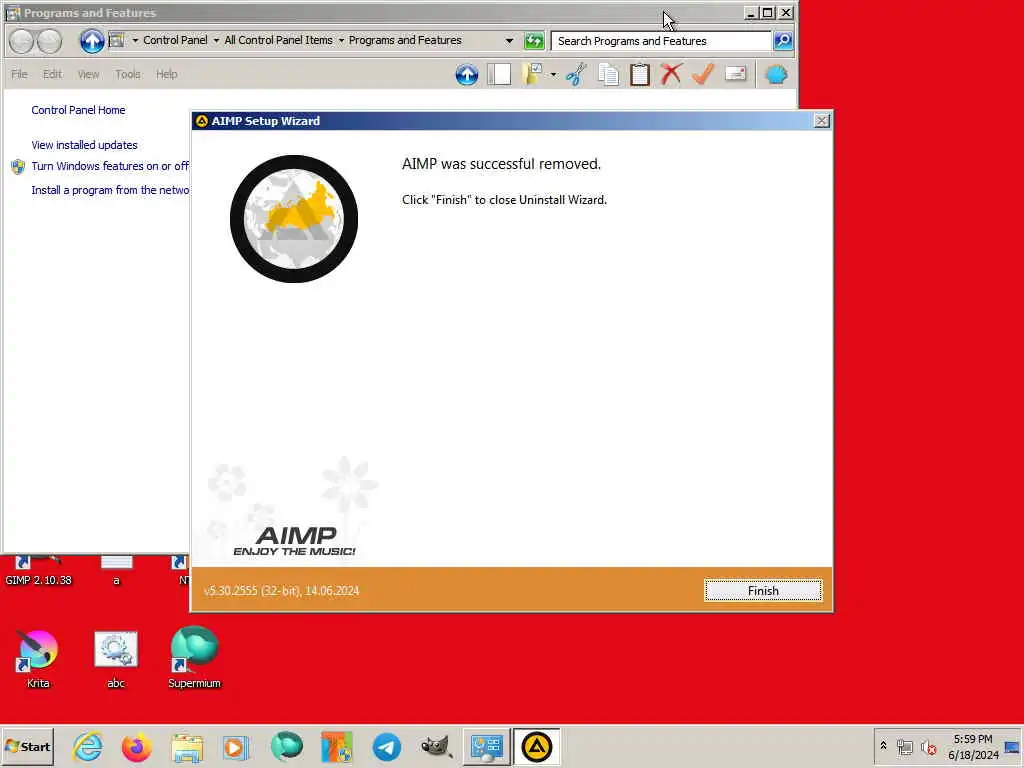
Task: Open Control Panel Home link
Action: [78, 110]
